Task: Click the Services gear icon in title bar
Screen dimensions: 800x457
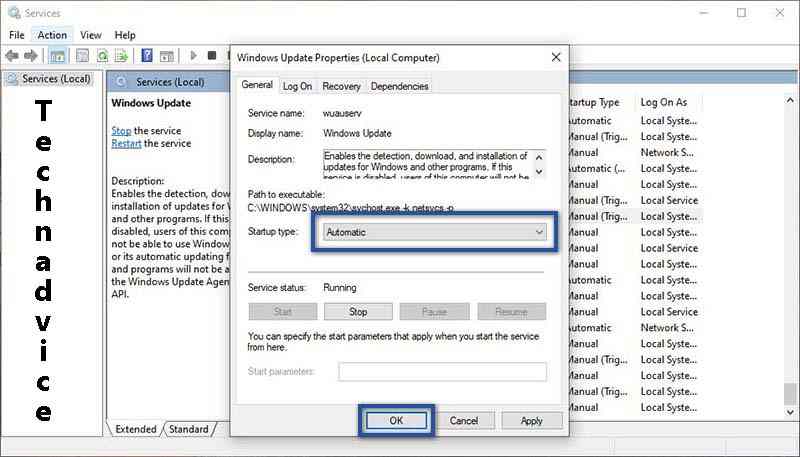Action: [x=14, y=13]
